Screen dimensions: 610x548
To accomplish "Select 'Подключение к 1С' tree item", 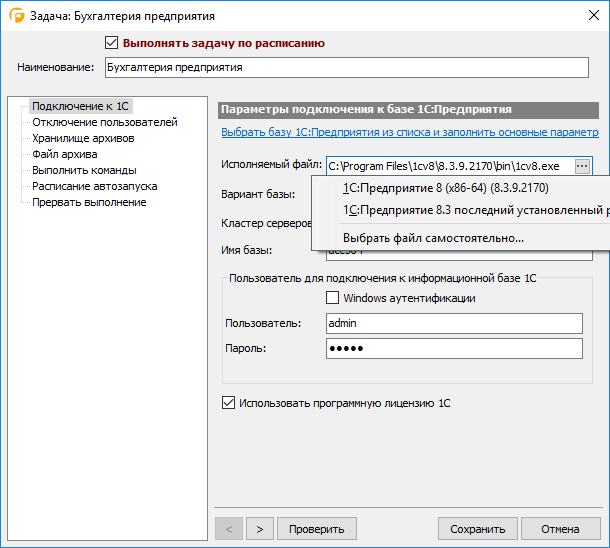I will 80,106.
